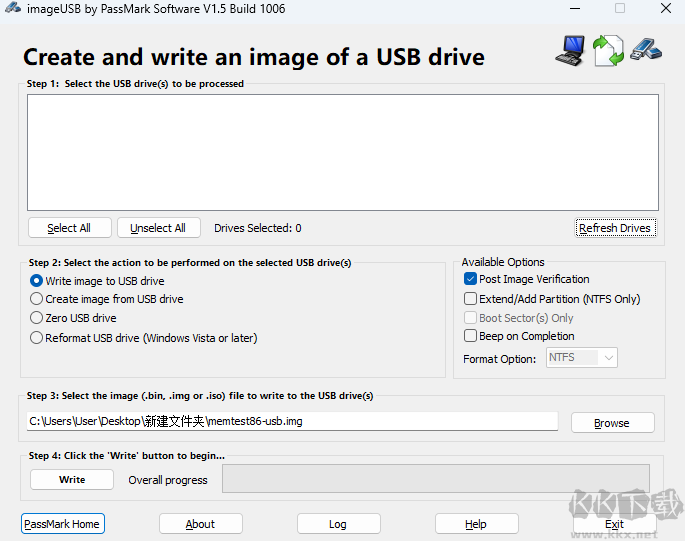Image resolution: width=685 pixels, height=541 pixels.
Task: Click the imageUSB title bar app icon
Action: pyautogui.click(x=13, y=8)
